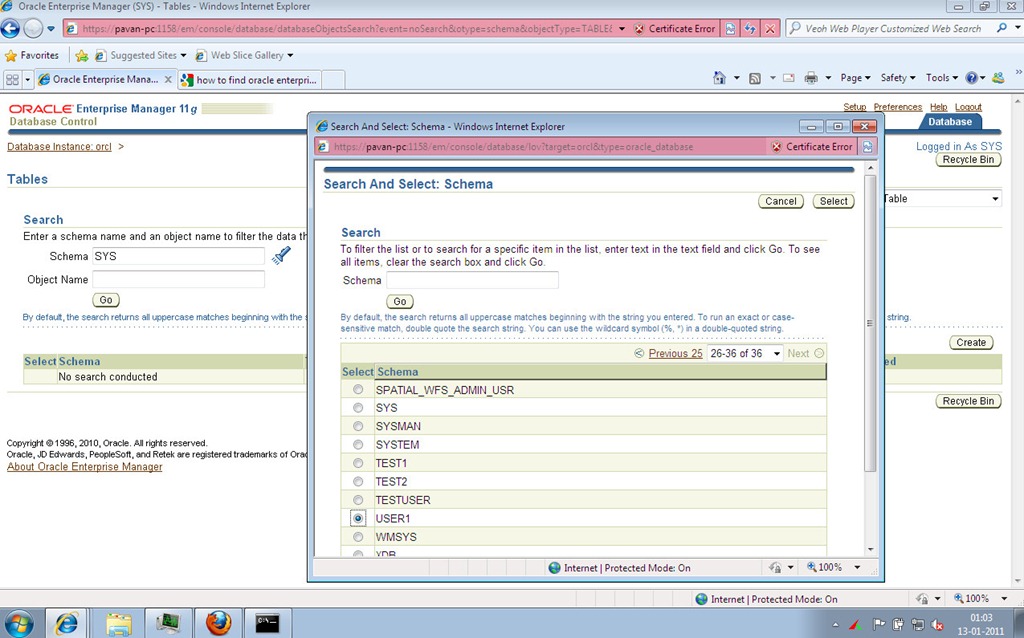Go back using the browser Back arrow
Screen dimensions: 1024x638
click(10, 29)
